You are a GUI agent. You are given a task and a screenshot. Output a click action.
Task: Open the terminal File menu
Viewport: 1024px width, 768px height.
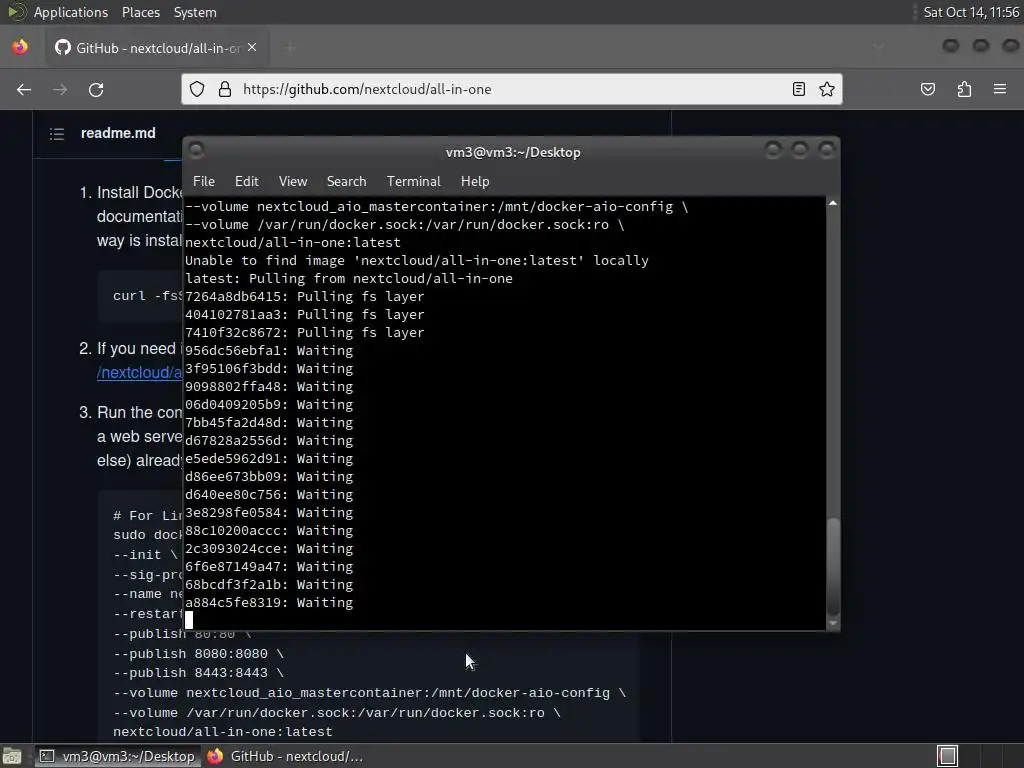coord(204,182)
